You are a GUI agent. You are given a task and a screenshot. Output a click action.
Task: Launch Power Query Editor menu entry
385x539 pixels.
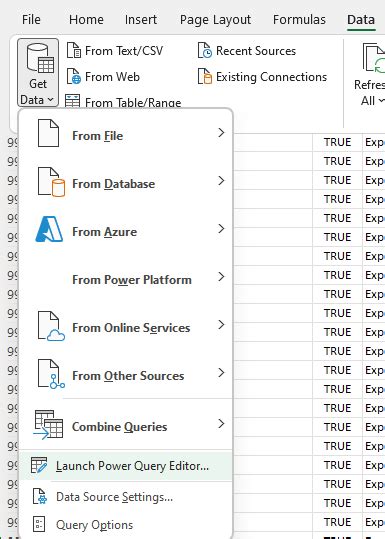(126, 466)
